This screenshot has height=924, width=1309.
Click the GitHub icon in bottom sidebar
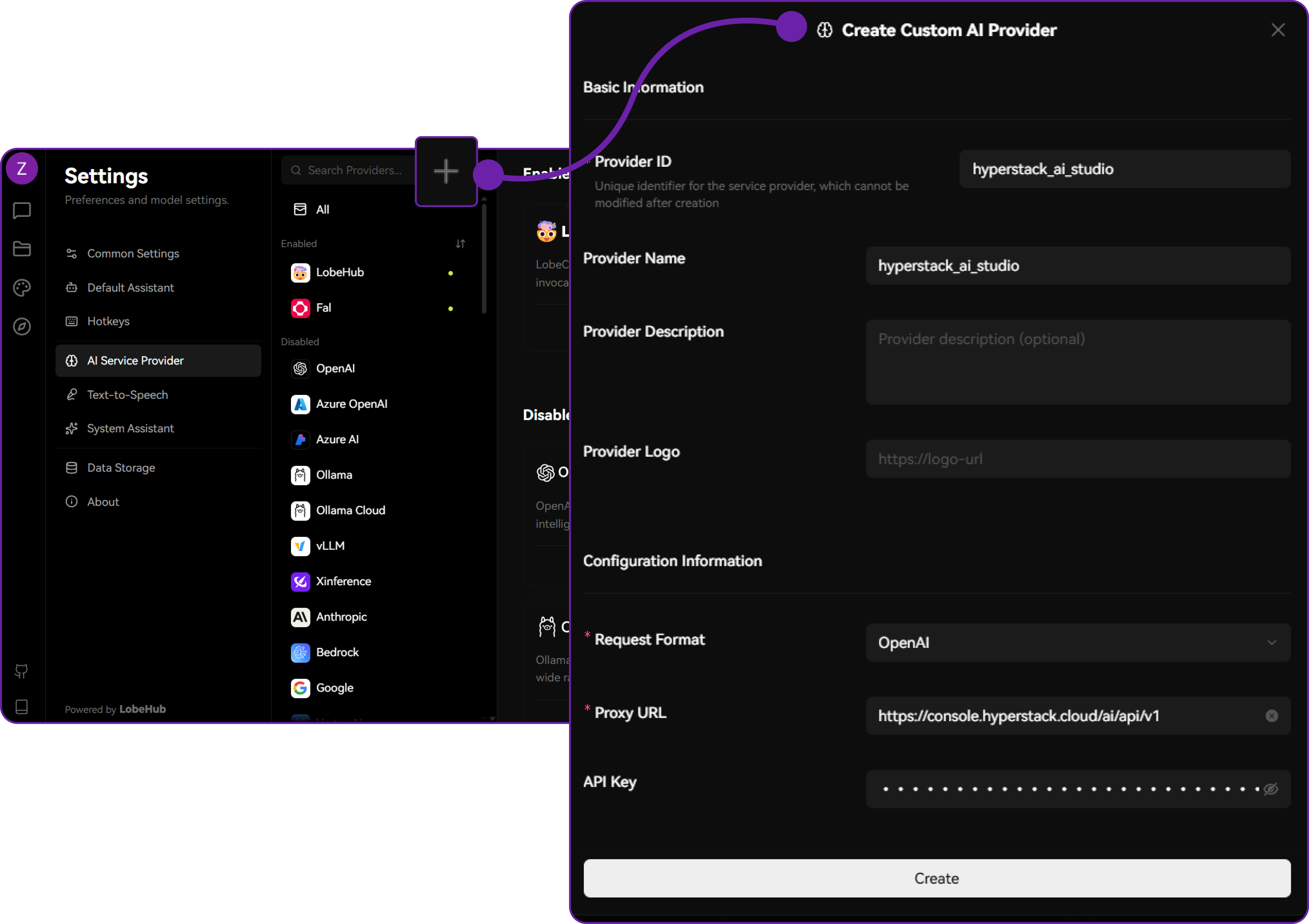click(x=22, y=671)
